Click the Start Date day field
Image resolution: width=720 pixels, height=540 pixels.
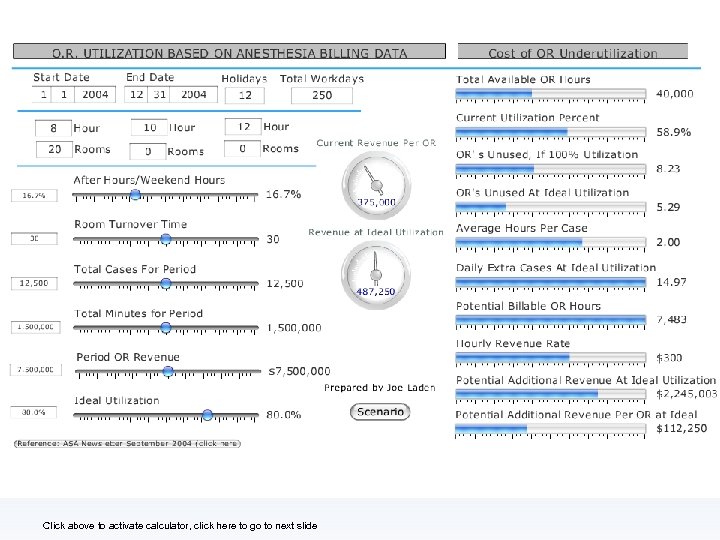tap(64, 95)
